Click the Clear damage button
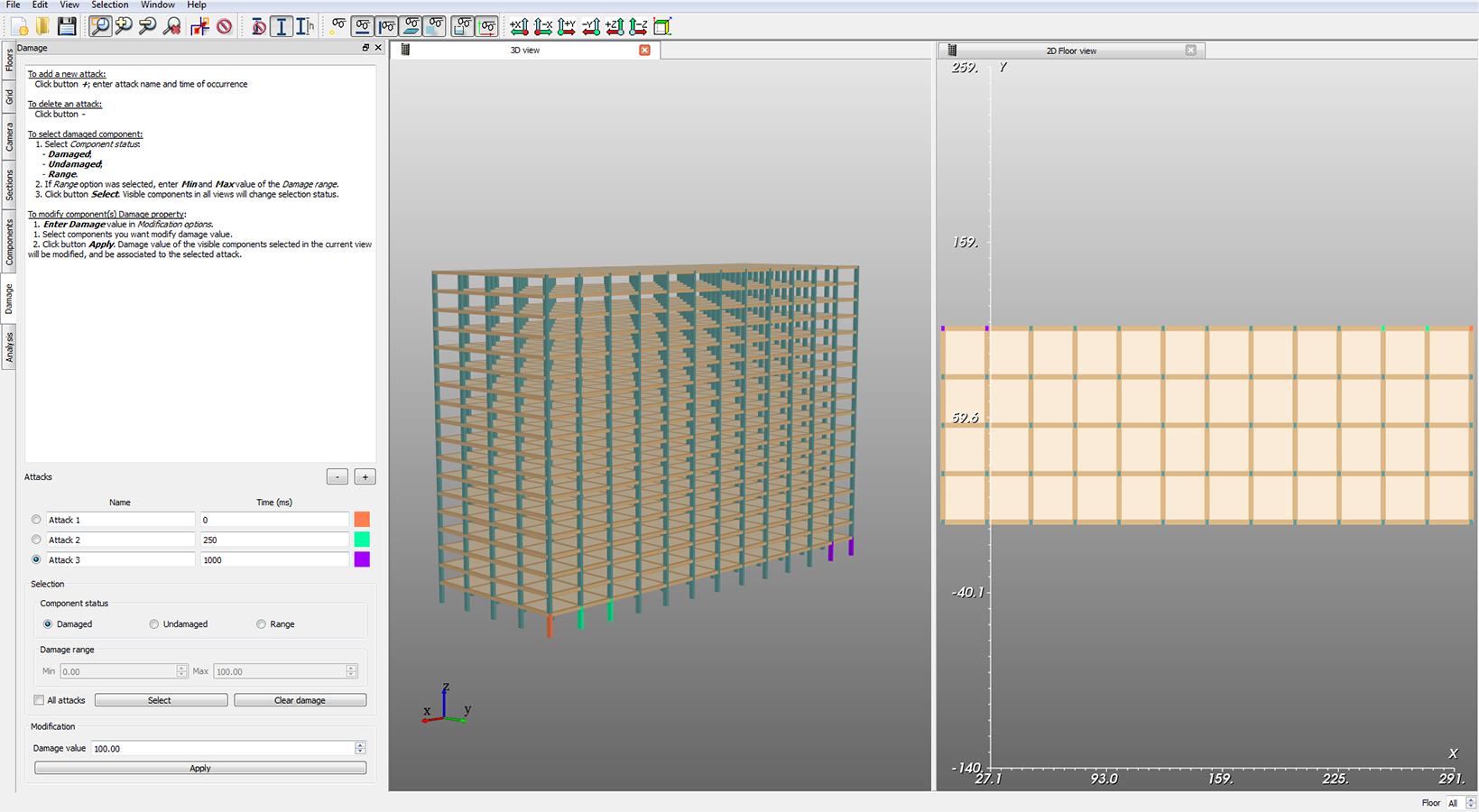1479x812 pixels. pos(300,700)
